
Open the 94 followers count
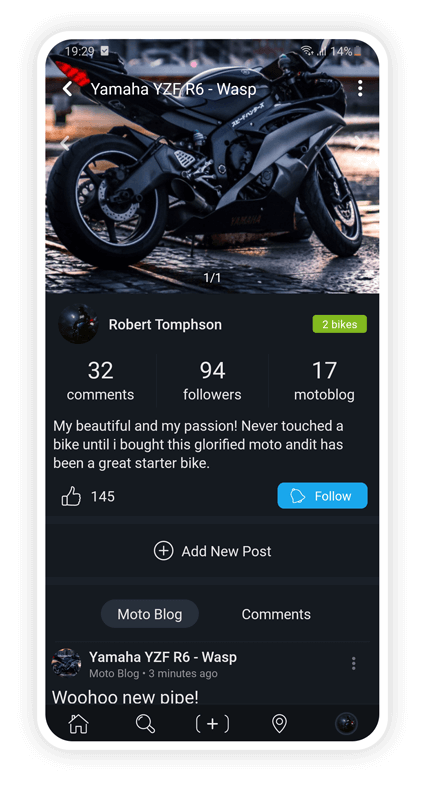[212, 381]
